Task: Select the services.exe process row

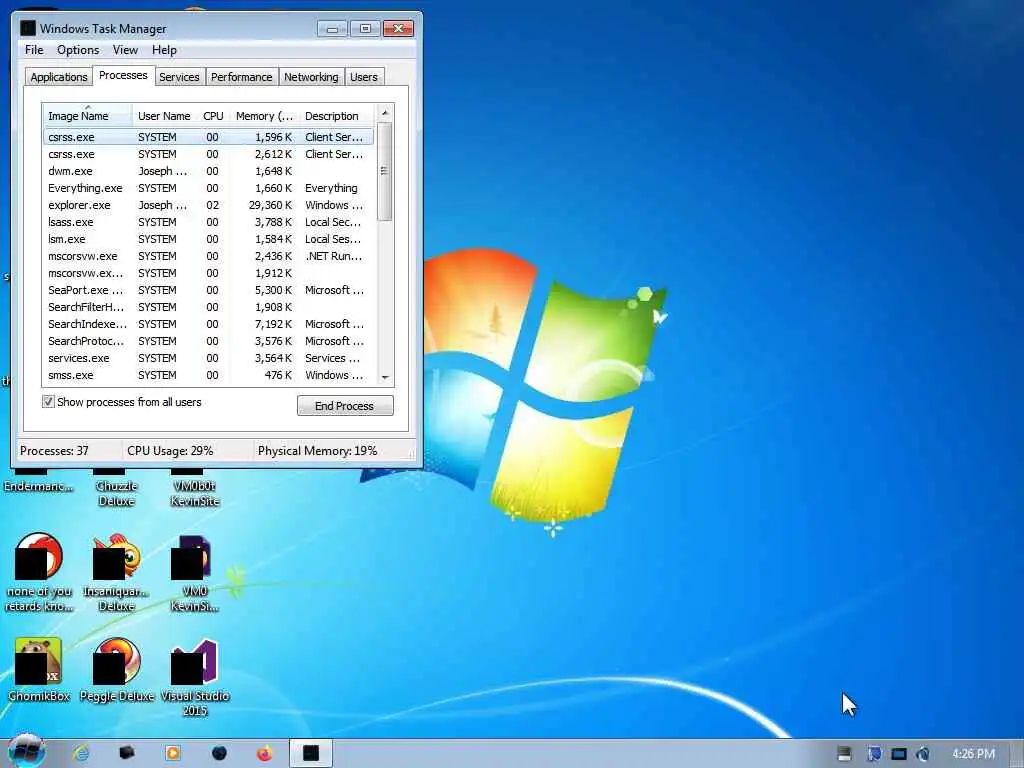Action: click(208, 358)
